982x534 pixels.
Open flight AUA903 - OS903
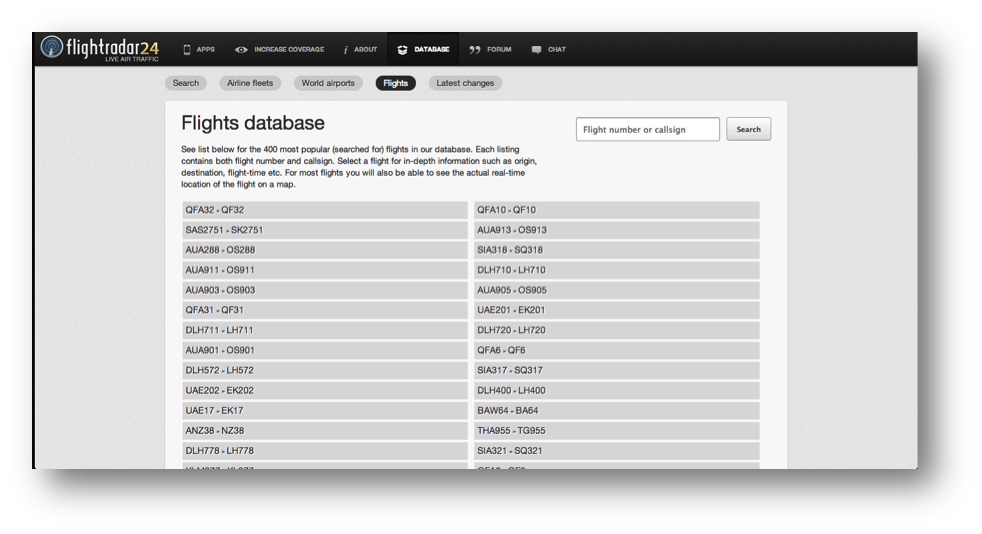pyautogui.click(x=324, y=290)
